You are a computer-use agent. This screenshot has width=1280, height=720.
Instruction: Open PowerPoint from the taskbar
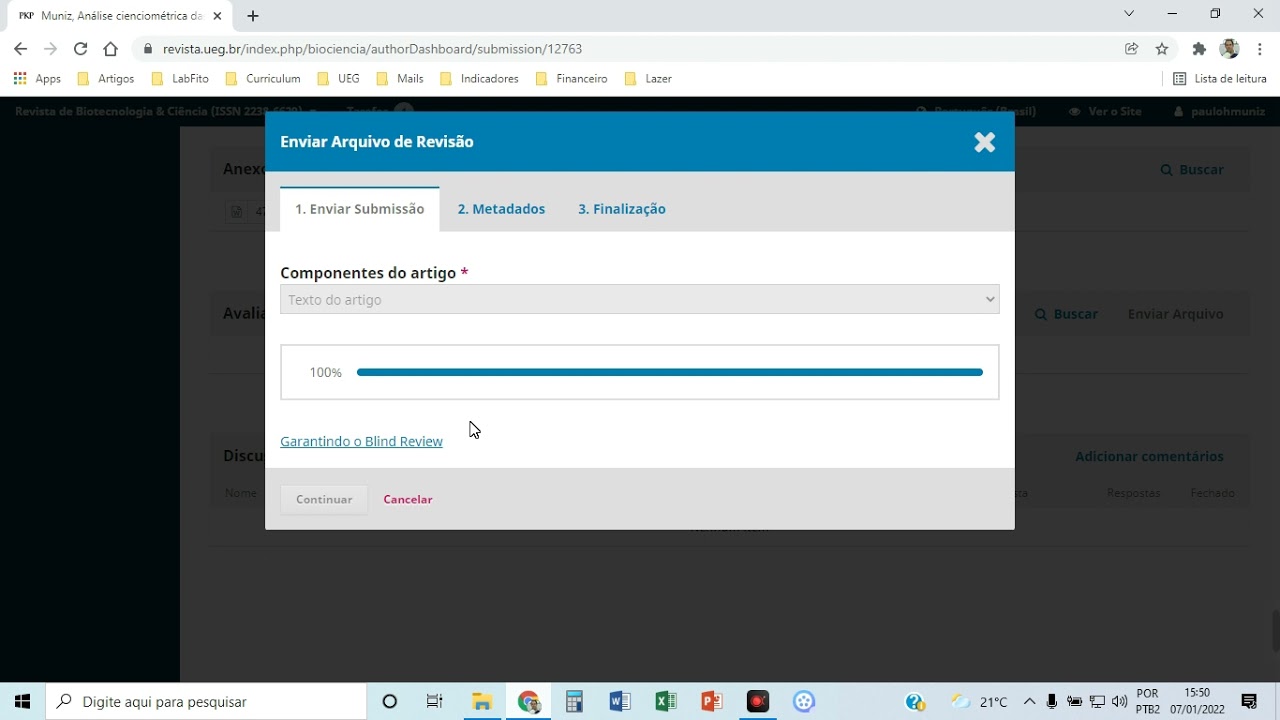712,702
